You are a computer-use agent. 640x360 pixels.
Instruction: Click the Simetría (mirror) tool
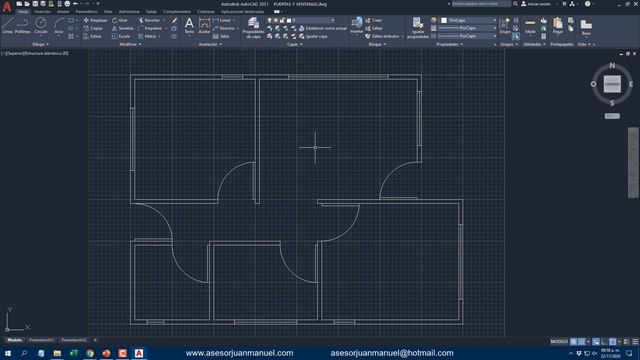pos(123,28)
